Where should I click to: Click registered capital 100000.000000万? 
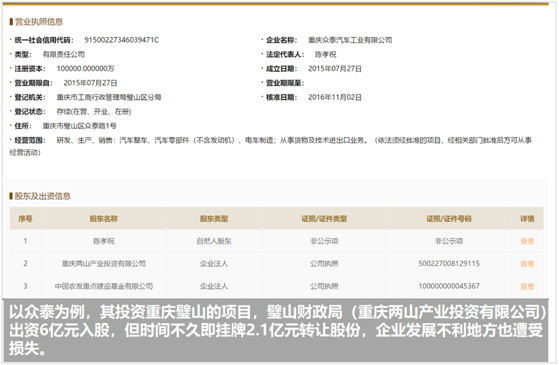click(x=86, y=68)
